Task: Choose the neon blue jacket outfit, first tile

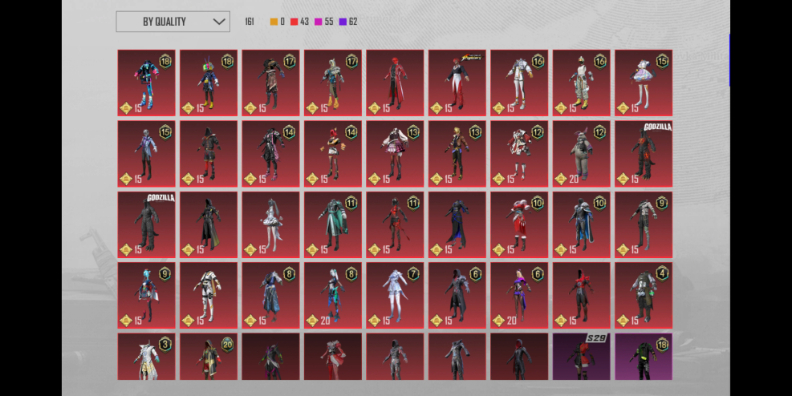Action: point(146,83)
